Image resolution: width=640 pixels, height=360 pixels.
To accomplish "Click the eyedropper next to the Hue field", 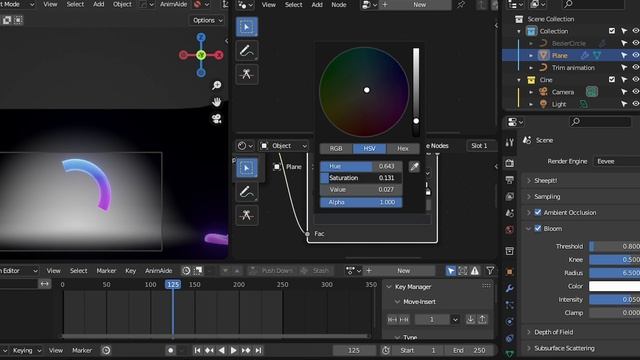I will [414, 166].
